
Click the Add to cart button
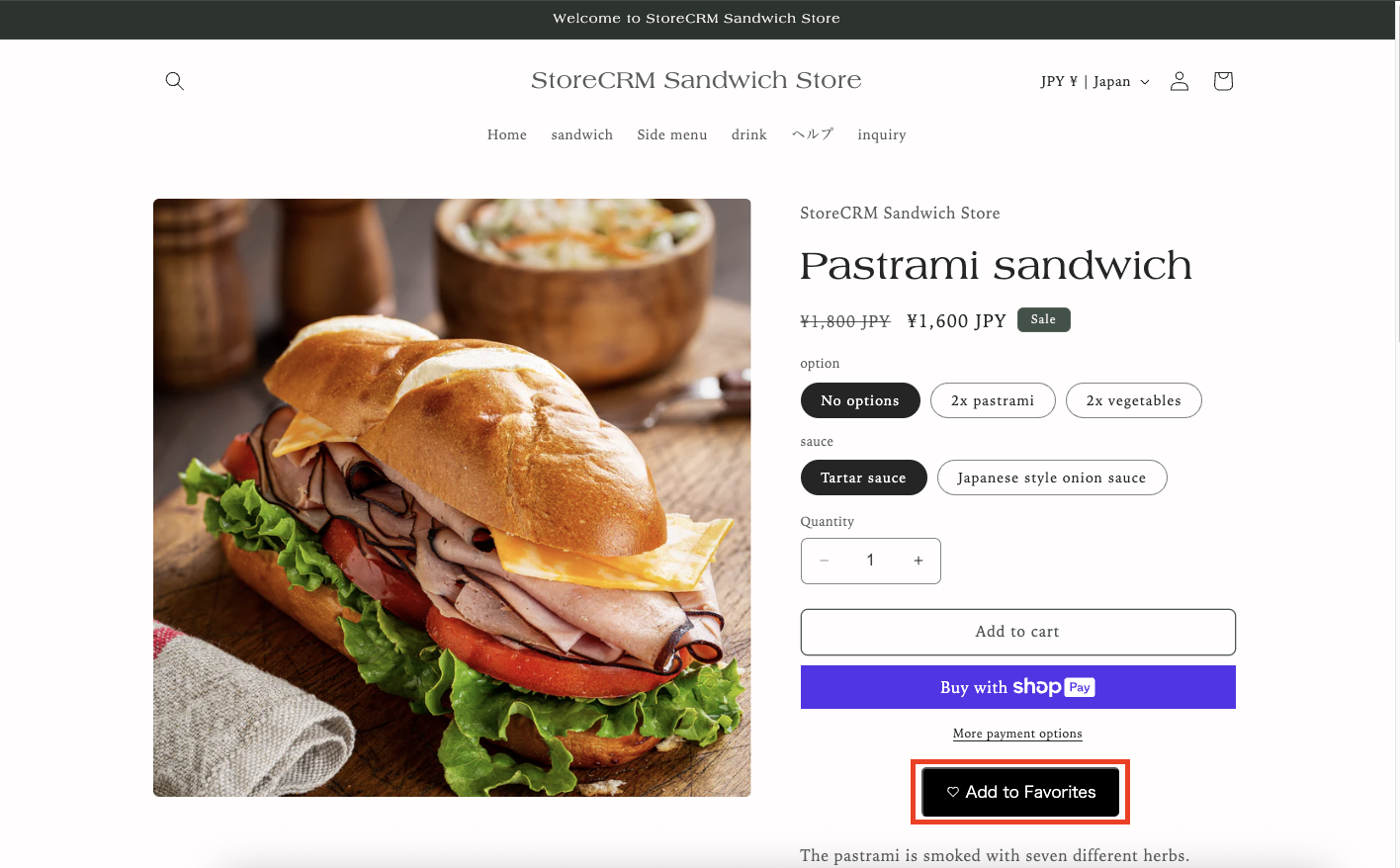(1017, 632)
